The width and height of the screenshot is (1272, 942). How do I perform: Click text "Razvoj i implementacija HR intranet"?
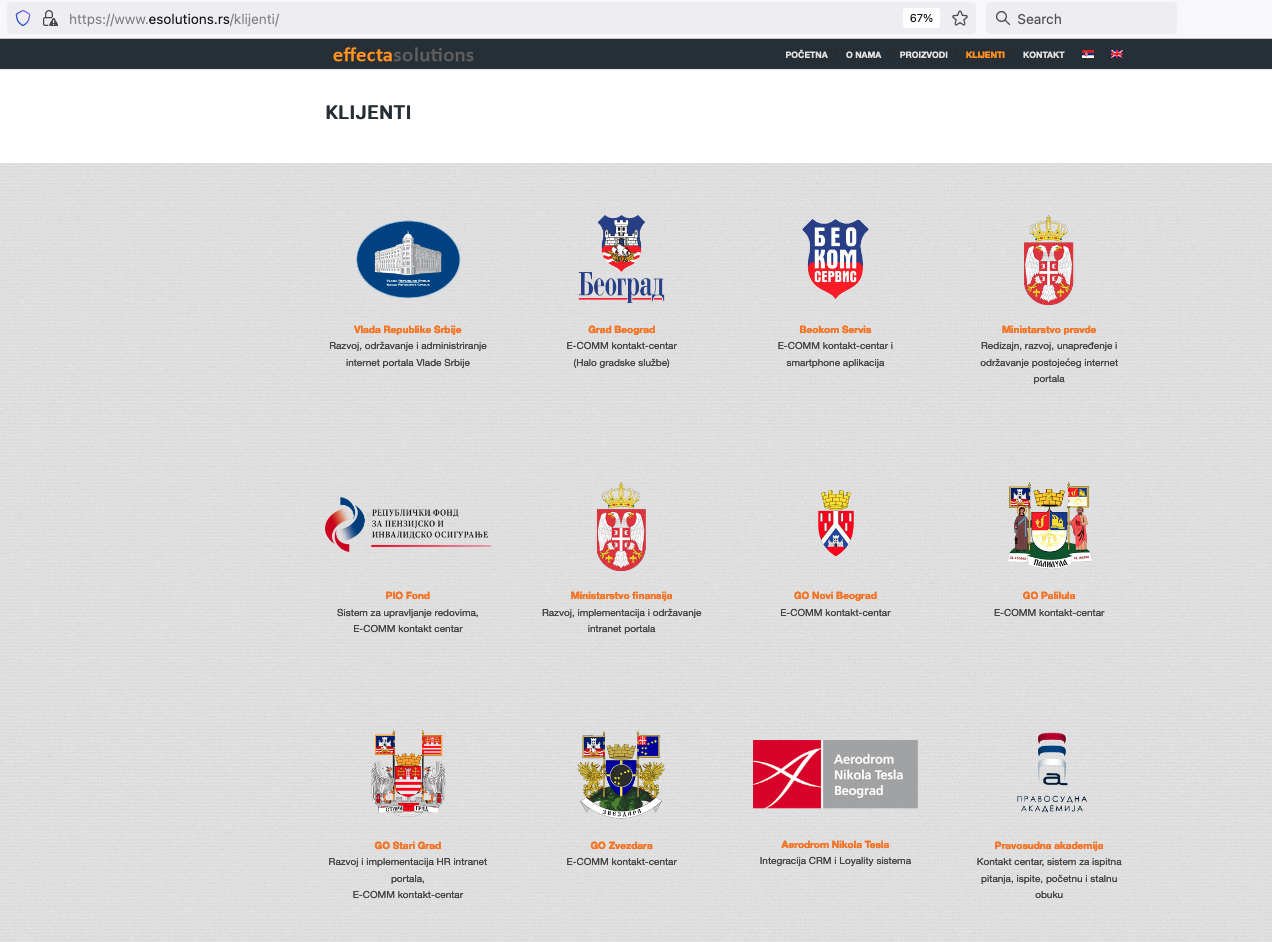point(408,861)
